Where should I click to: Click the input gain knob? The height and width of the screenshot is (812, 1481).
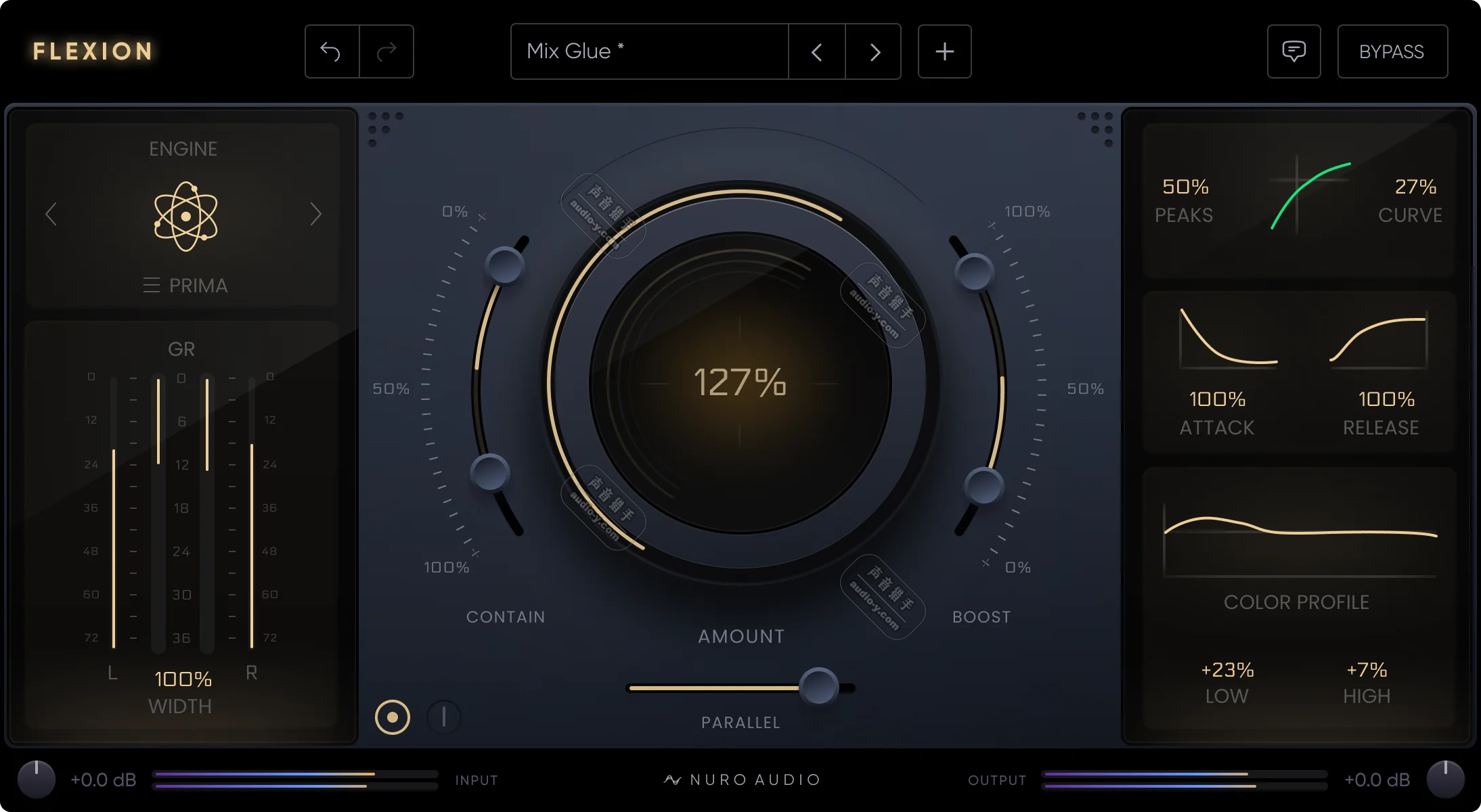(37, 780)
